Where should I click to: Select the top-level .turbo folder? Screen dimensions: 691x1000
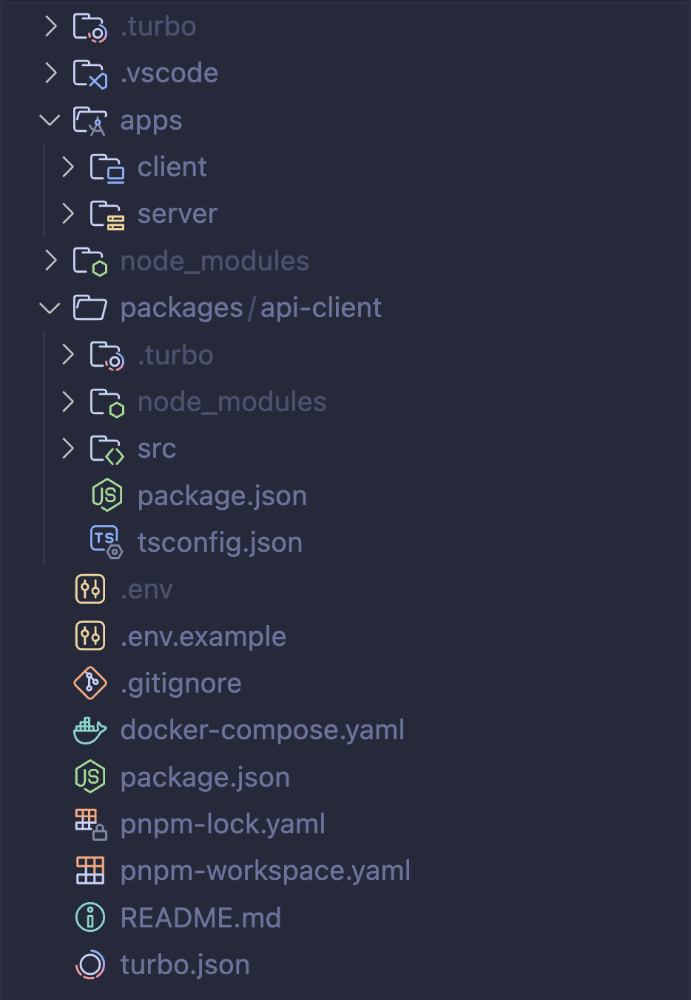(x=157, y=26)
